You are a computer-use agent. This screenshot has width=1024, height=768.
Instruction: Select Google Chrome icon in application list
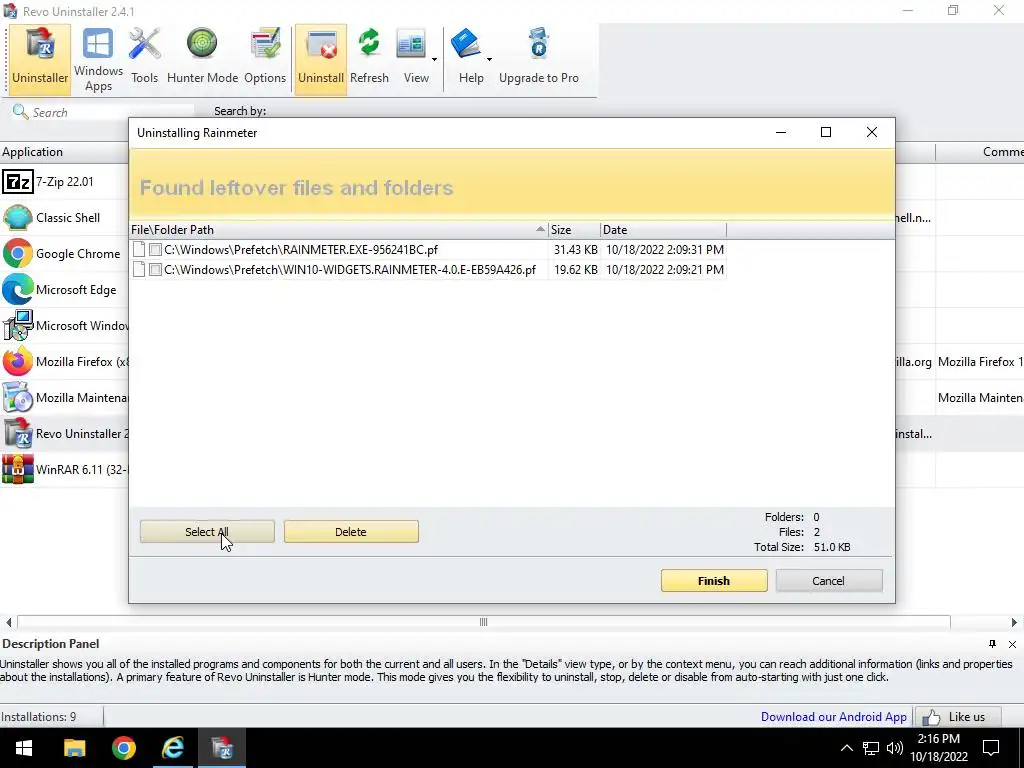tap(18, 253)
